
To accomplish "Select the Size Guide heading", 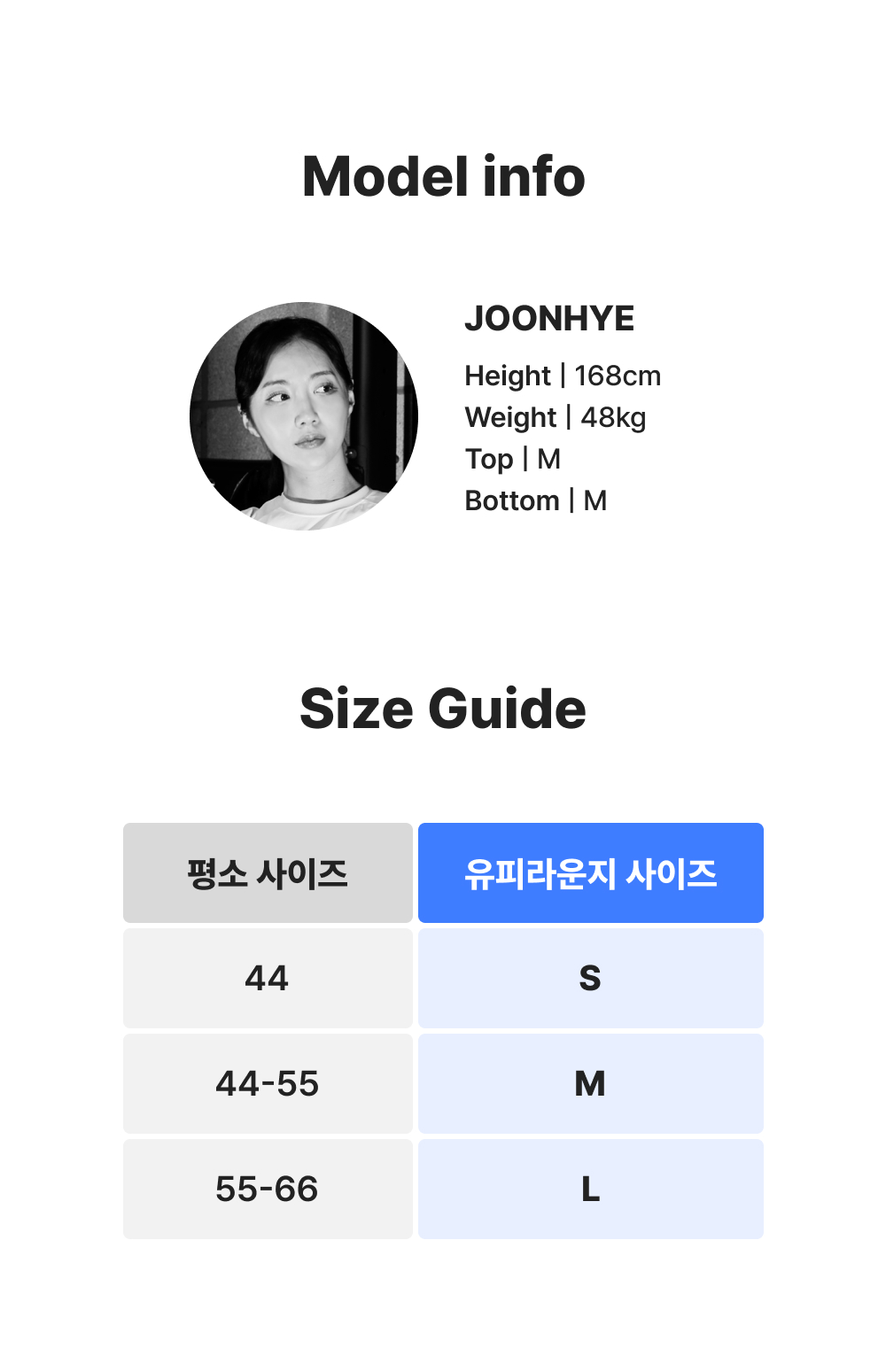I will click(443, 709).
